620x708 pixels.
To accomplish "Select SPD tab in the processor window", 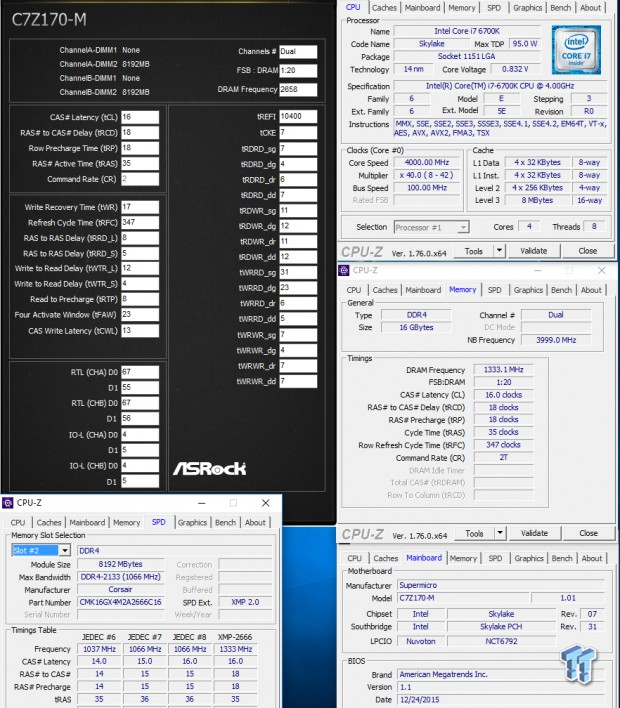I will (x=494, y=8).
